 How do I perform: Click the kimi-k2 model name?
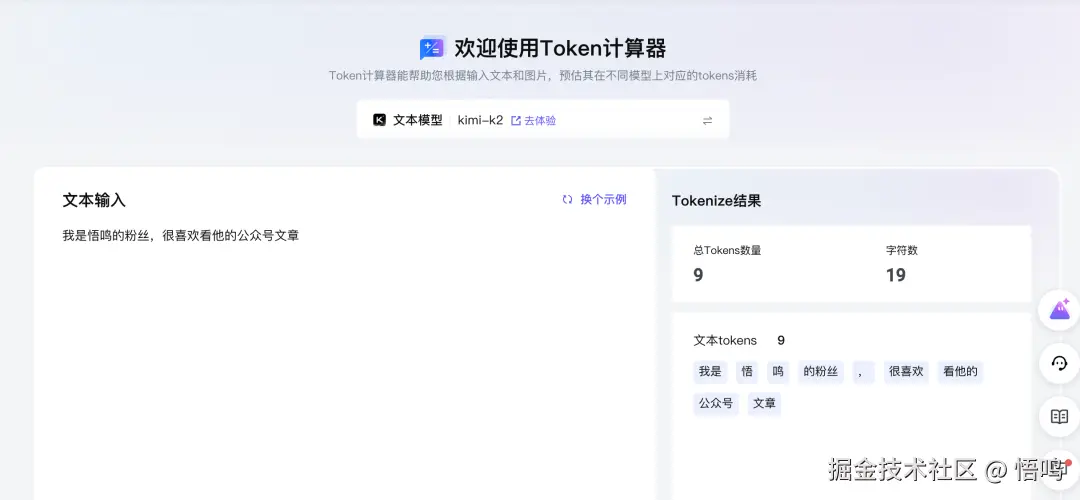tap(480, 121)
